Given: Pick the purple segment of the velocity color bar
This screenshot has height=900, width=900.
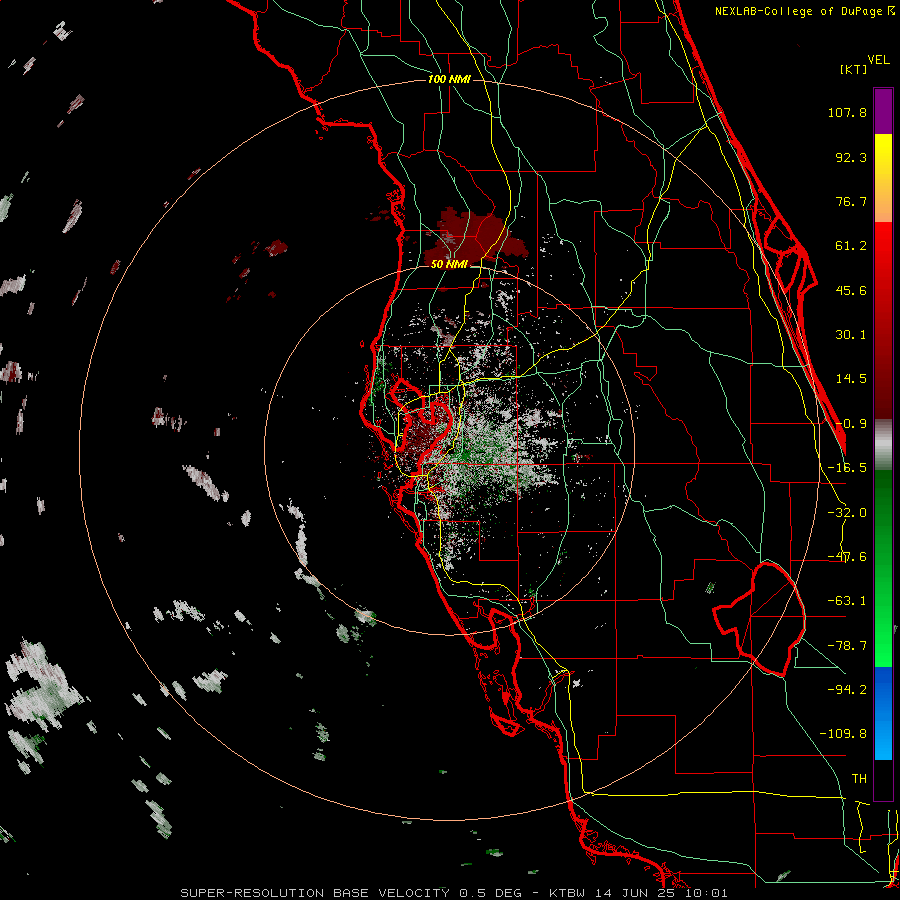Looking at the screenshot, I should (x=883, y=111).
